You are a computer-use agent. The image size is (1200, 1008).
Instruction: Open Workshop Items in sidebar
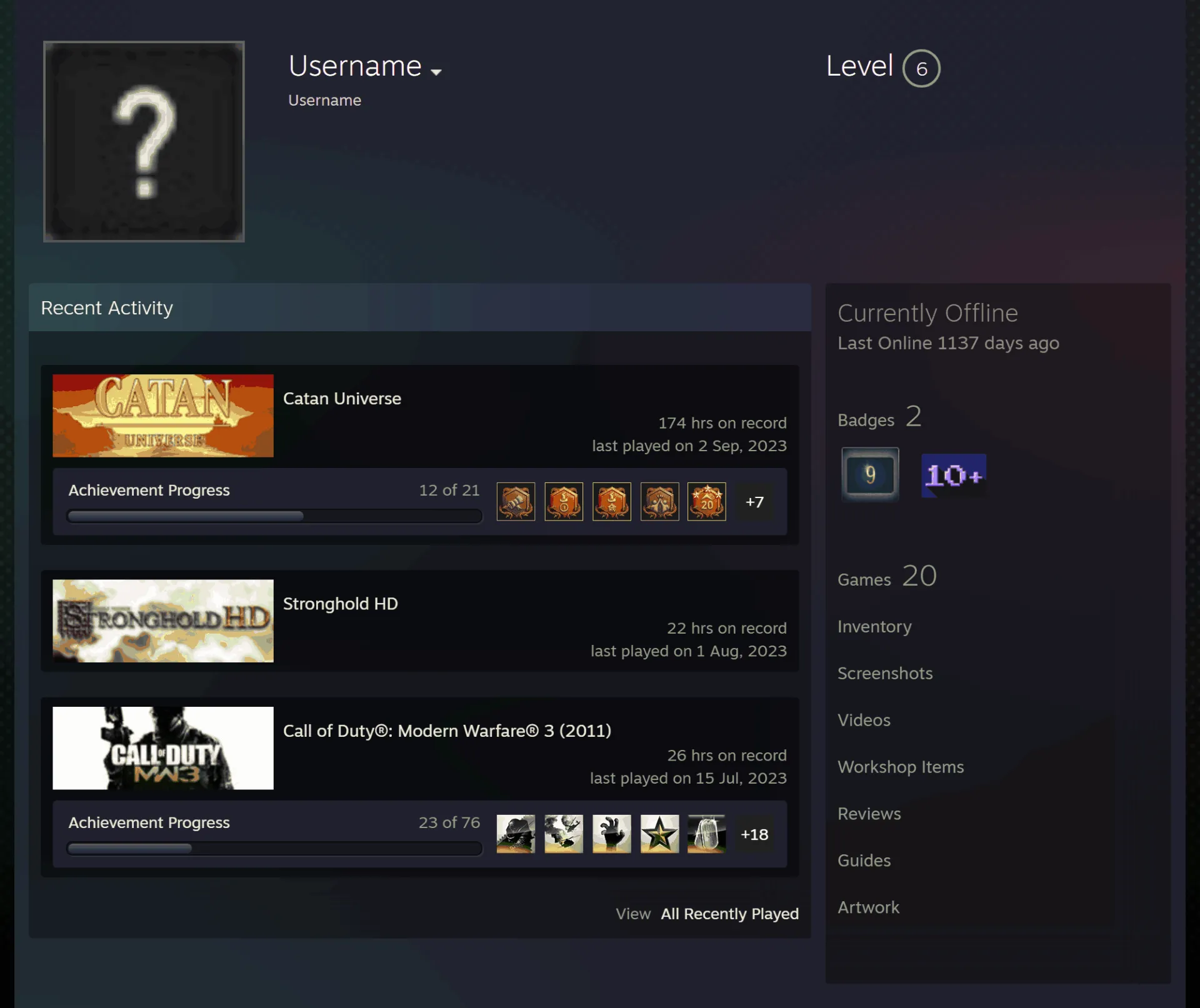(901, 767)
